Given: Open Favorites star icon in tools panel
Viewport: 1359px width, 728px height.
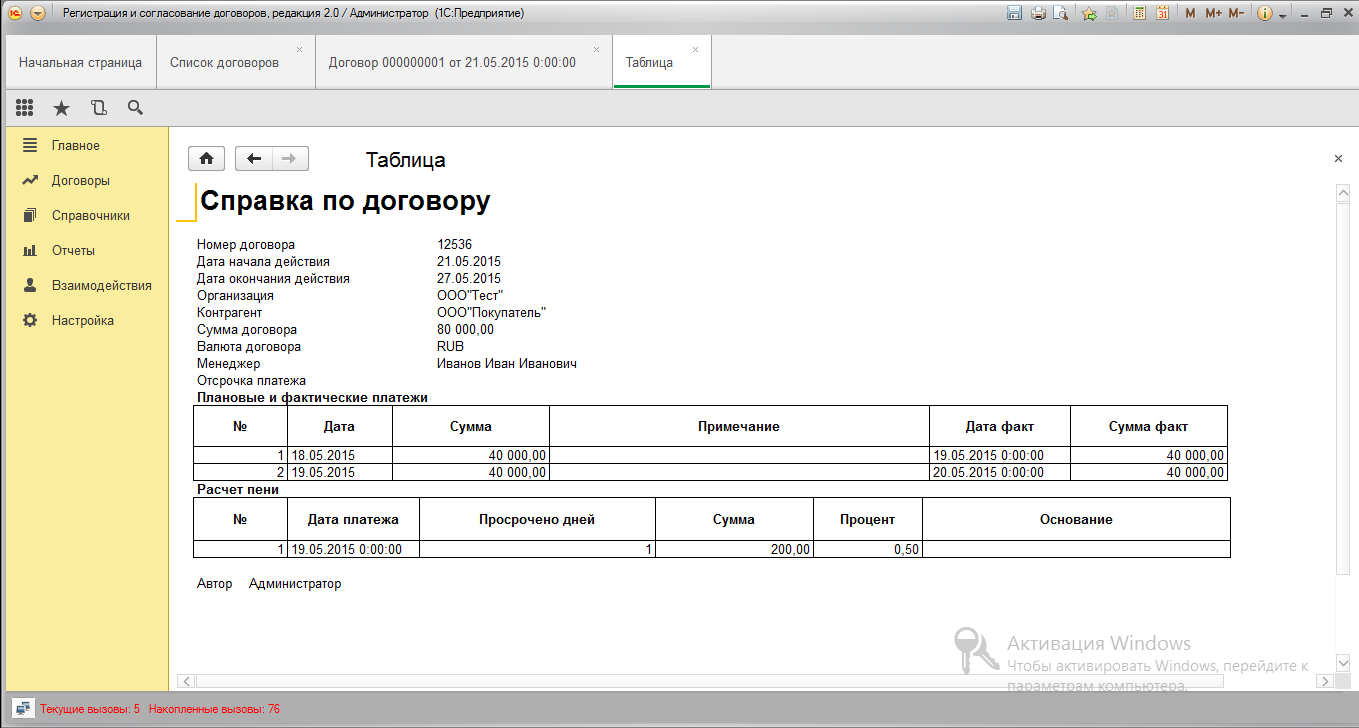Looking at the screenshot, I should 61,107.
